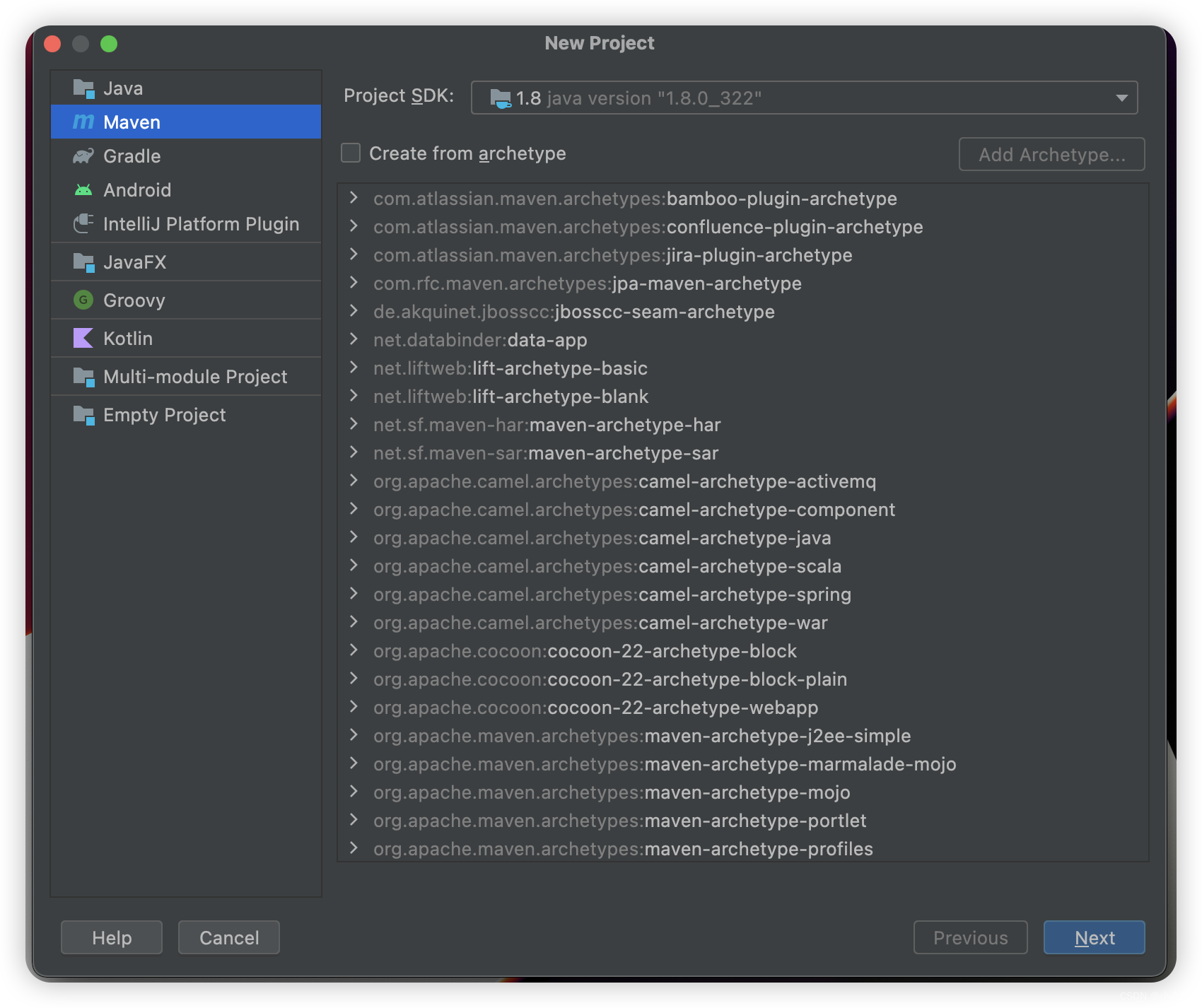1202x1008 pixels.
Task: Select IntelliJ Platform Plugin label
Action: click(x=202, y=224)
